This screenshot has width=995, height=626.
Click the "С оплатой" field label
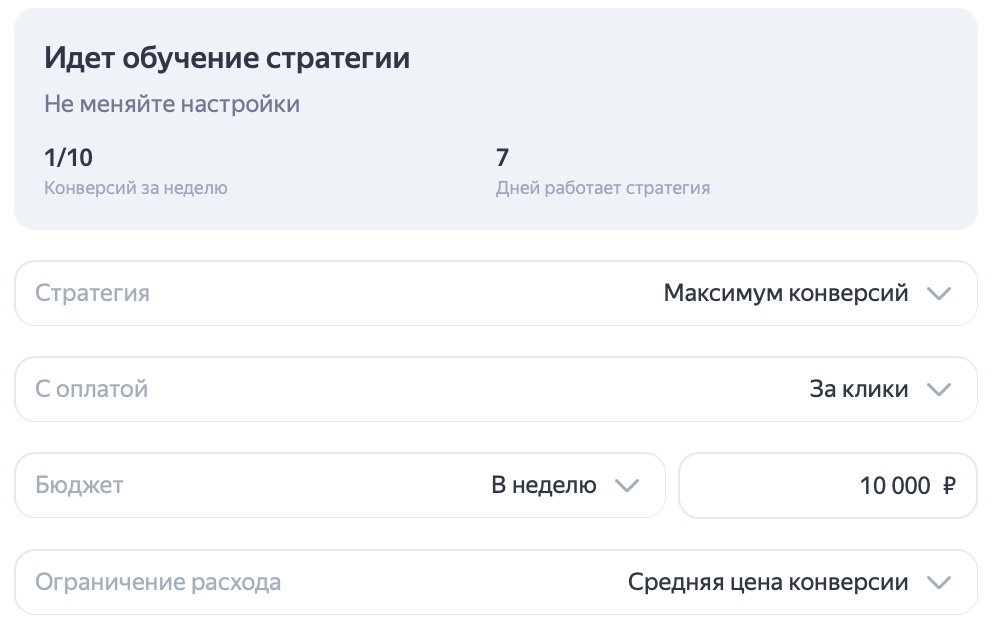tap(91, 389)
